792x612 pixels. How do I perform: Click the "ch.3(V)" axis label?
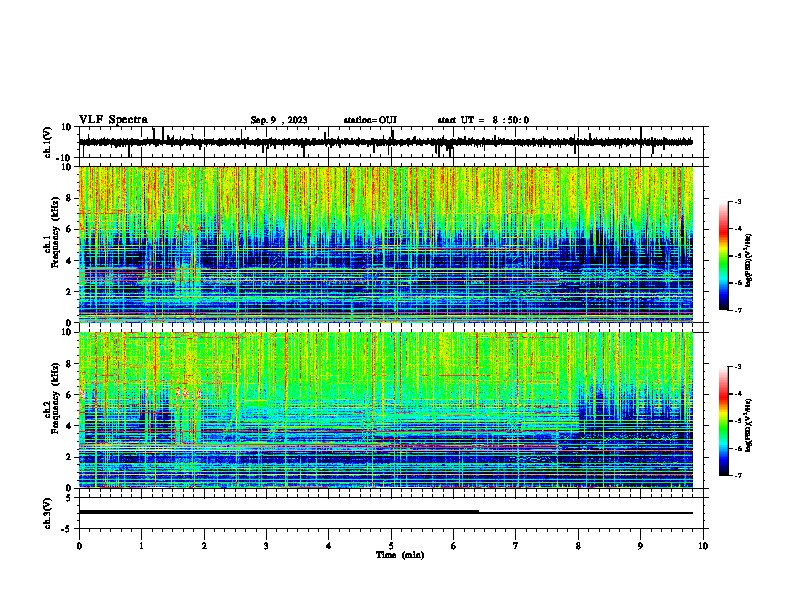pos(48,513)
